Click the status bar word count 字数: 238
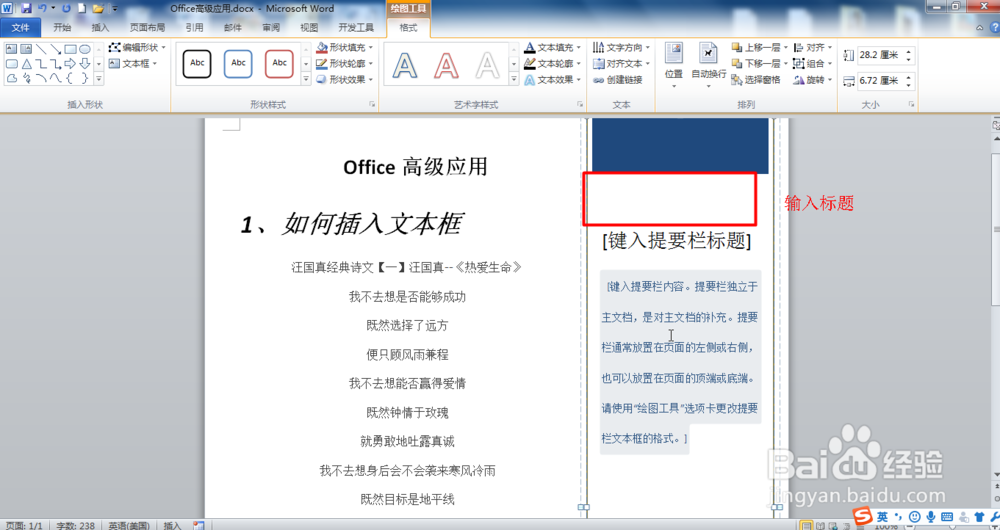The height and width of the screenshot is (530, 1000). (75, 526)
